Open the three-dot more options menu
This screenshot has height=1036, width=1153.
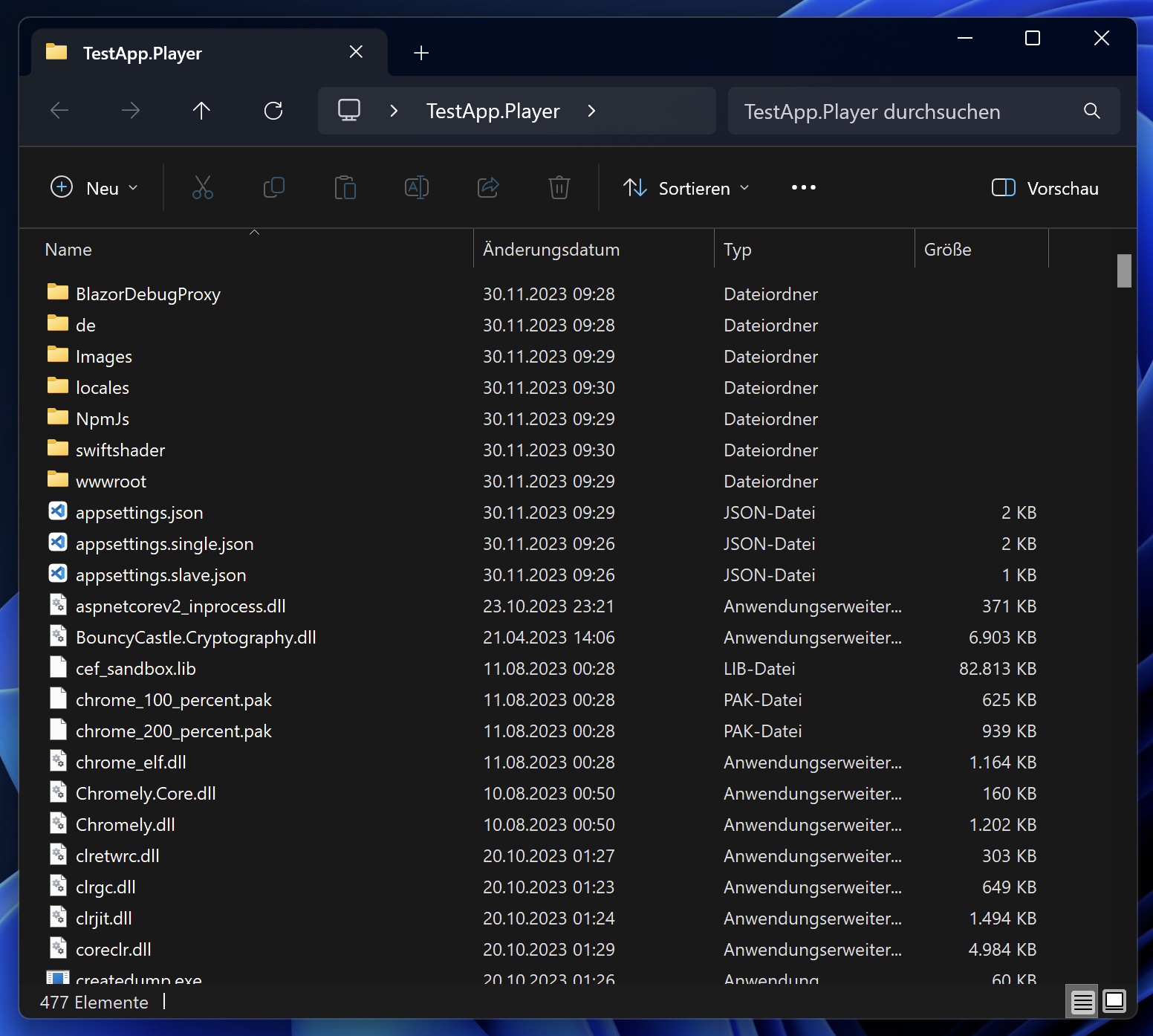click(x=804, y=187)
